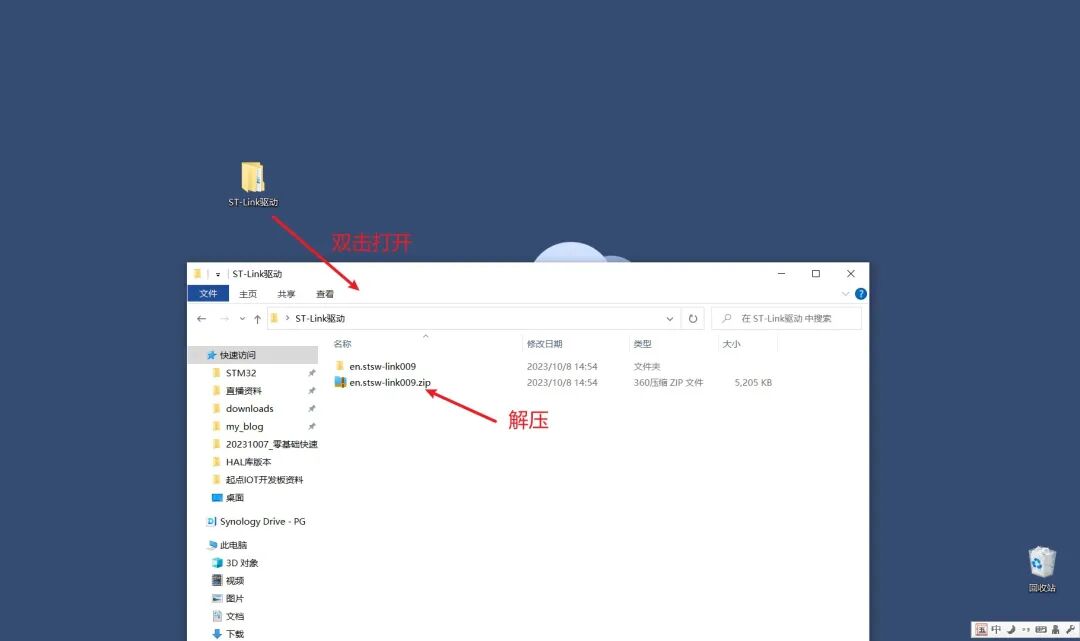The width and height of the screenshot is (1080, 641).
Task: Collapse the ribbon with the chevron
Action: coord(845,294)
